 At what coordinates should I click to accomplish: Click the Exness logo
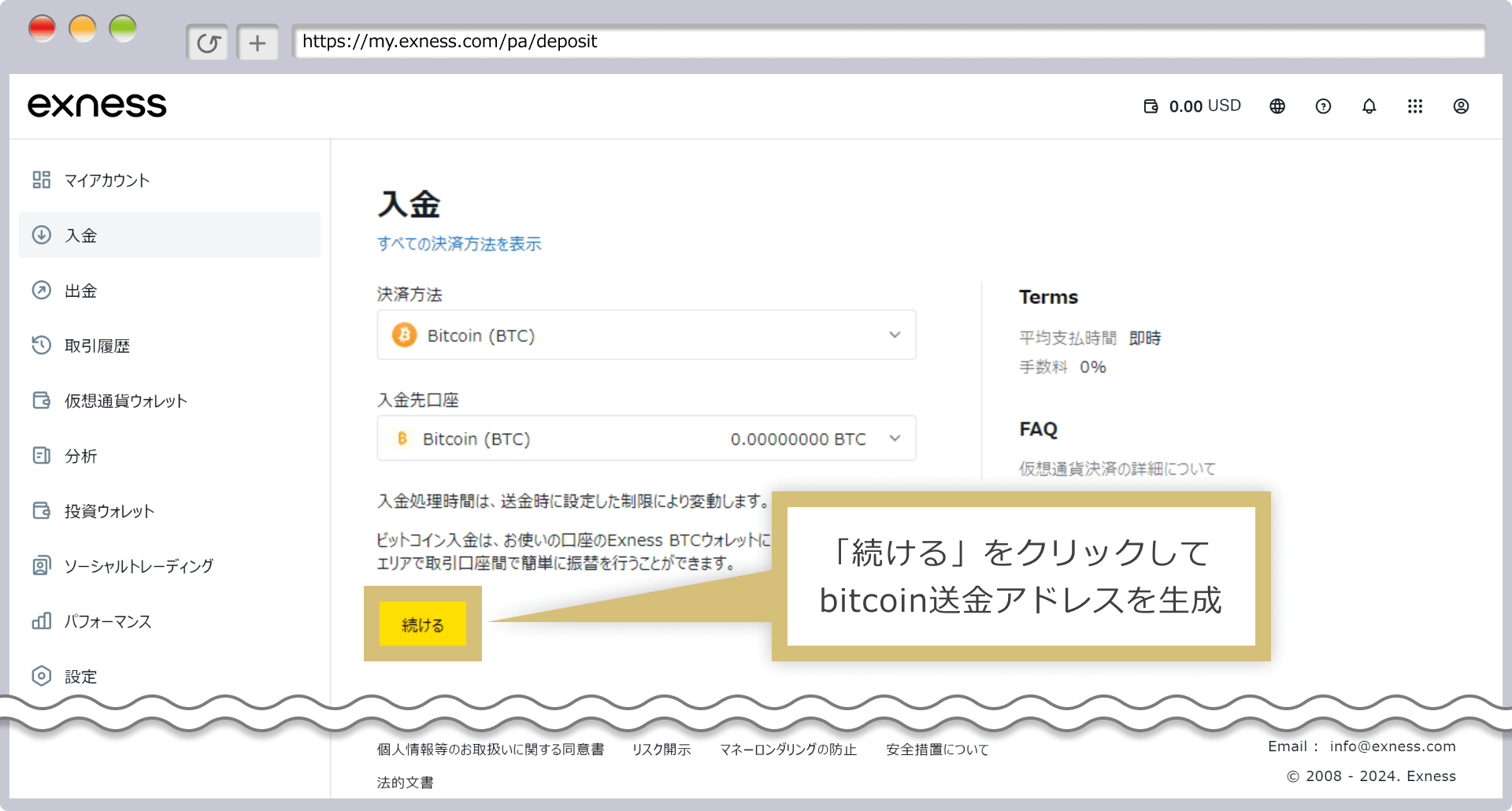click(x=97, y=106)
